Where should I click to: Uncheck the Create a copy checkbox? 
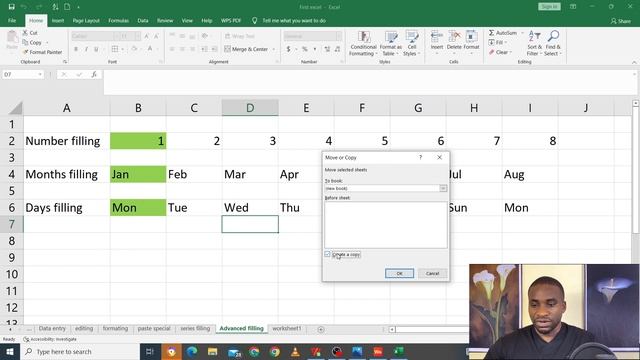pyautogui.click(x=327, y=254)
